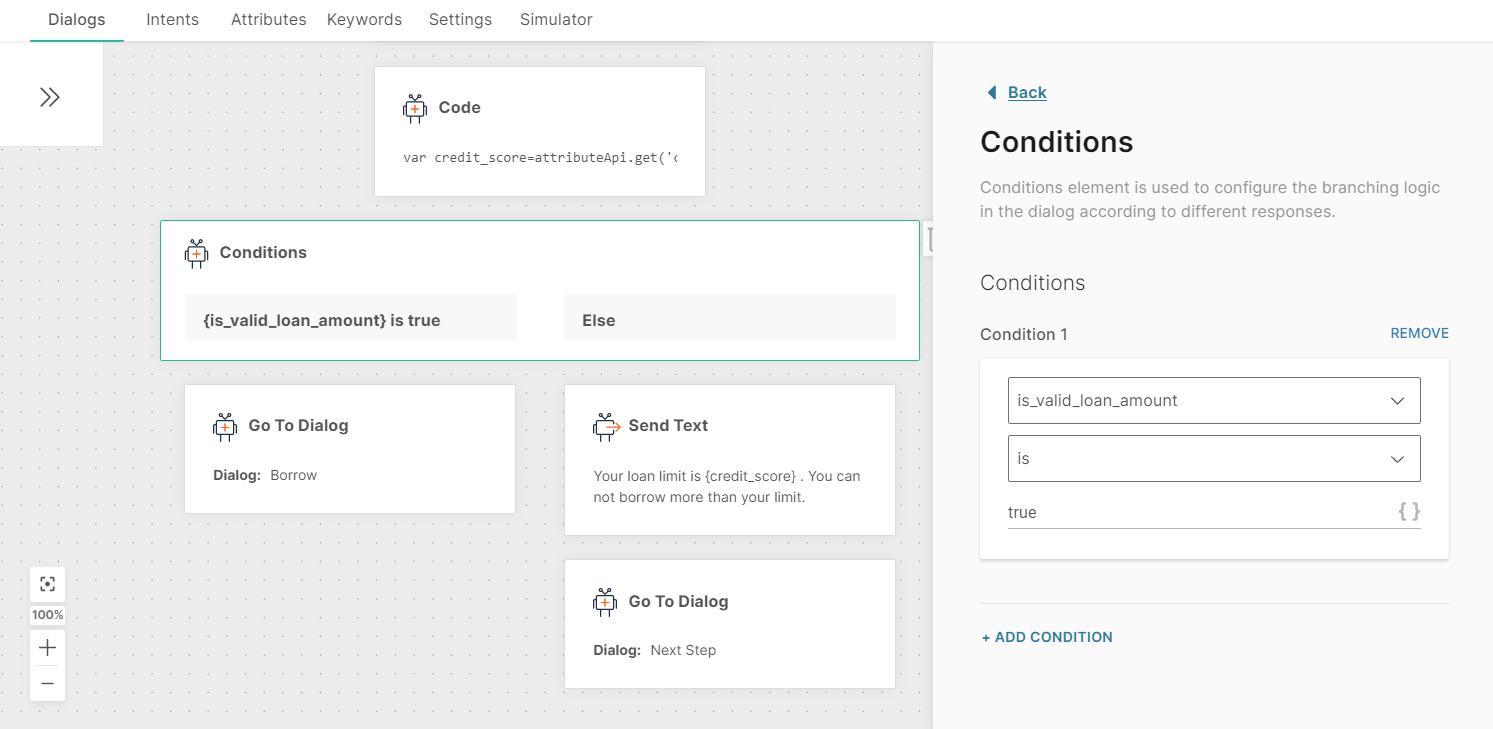Viewport: 1493px width, 729px height.
Task: Go to the Attributes tab
Action: tap(268, 20)
